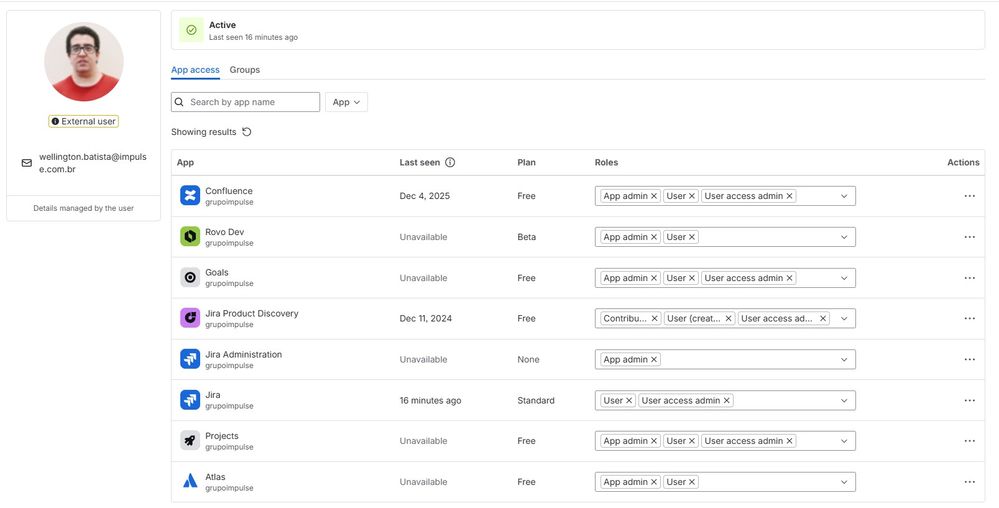Expand the Projects roles dropdown
This screenshot has height=508, width=999.
844,441
